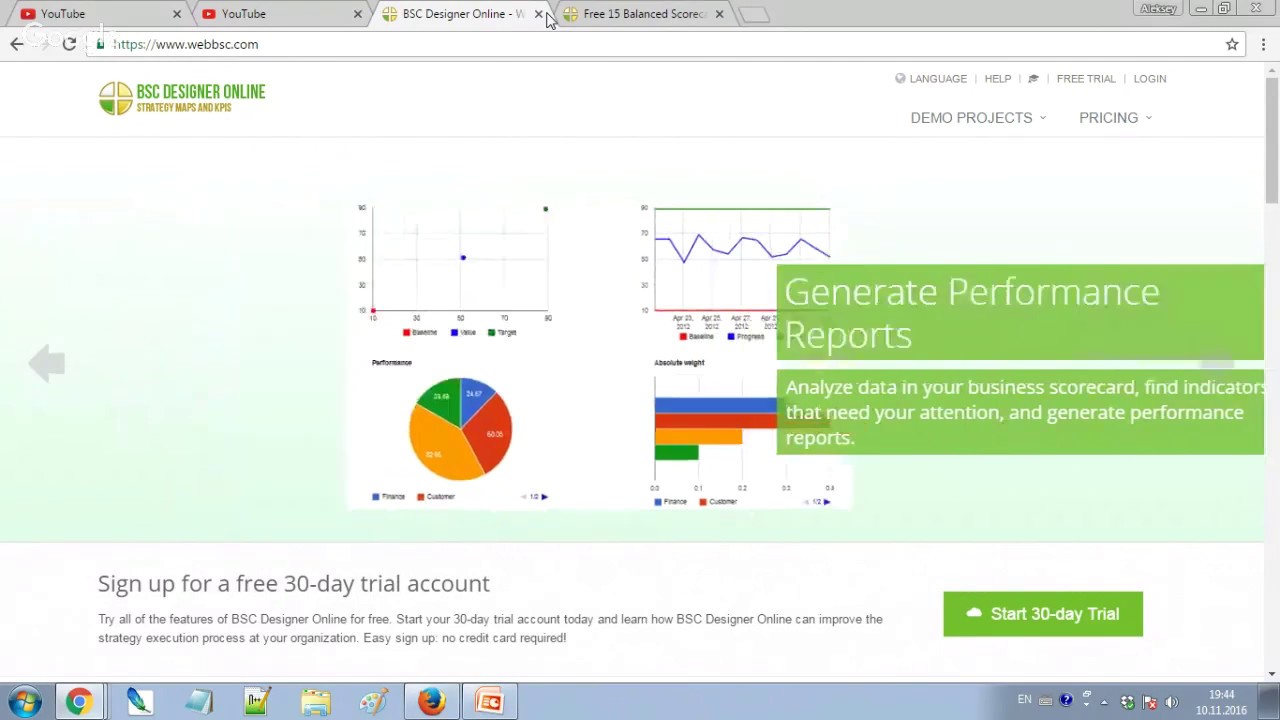
Task: Click the volume speaker tray icon
Action: point(1171,702)
